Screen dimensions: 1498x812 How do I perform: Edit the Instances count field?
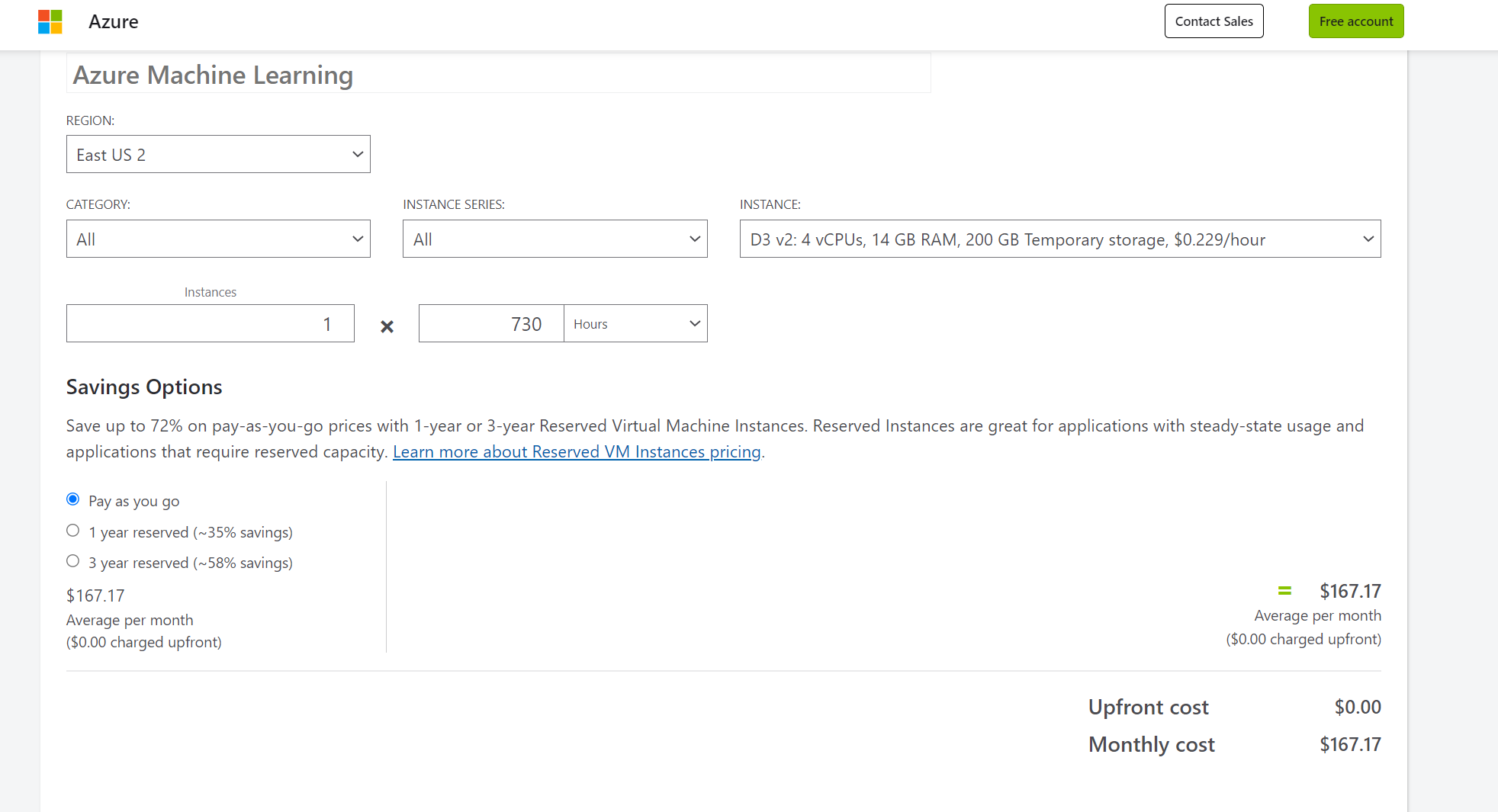210,323
